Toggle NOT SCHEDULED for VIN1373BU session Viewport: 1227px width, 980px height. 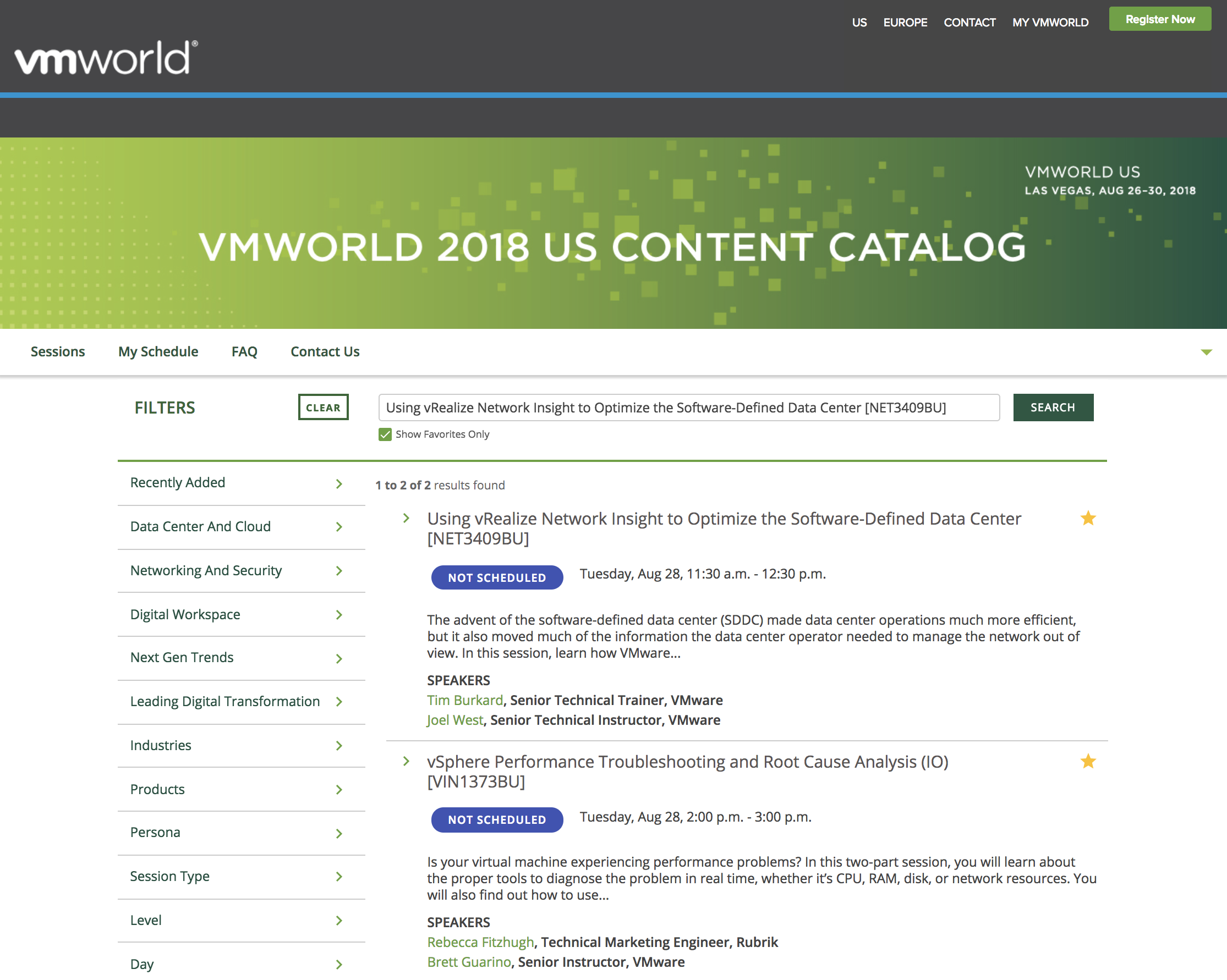coord(496,819)
